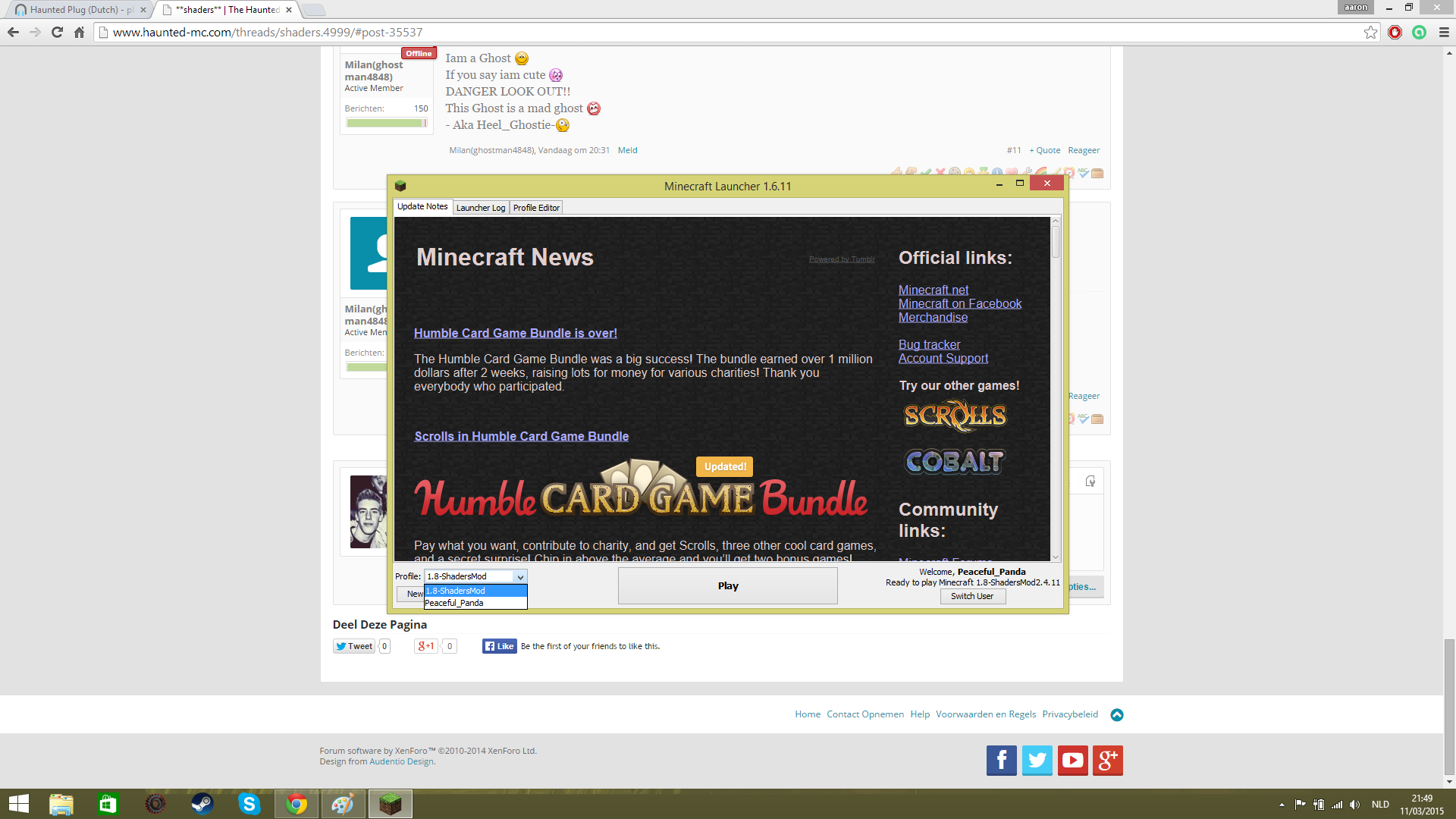The image size is (1456, 819).
Task: Click the browser page vertical scrollbar
Action: pos(1449,705)
